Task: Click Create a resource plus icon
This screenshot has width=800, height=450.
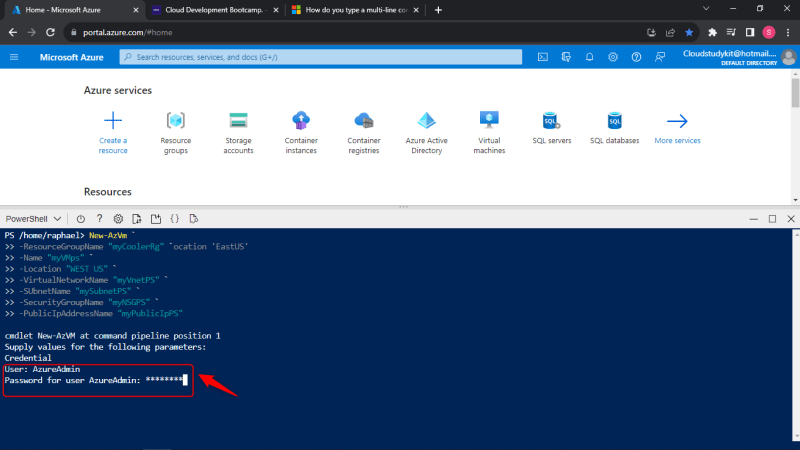Action: 113,121
